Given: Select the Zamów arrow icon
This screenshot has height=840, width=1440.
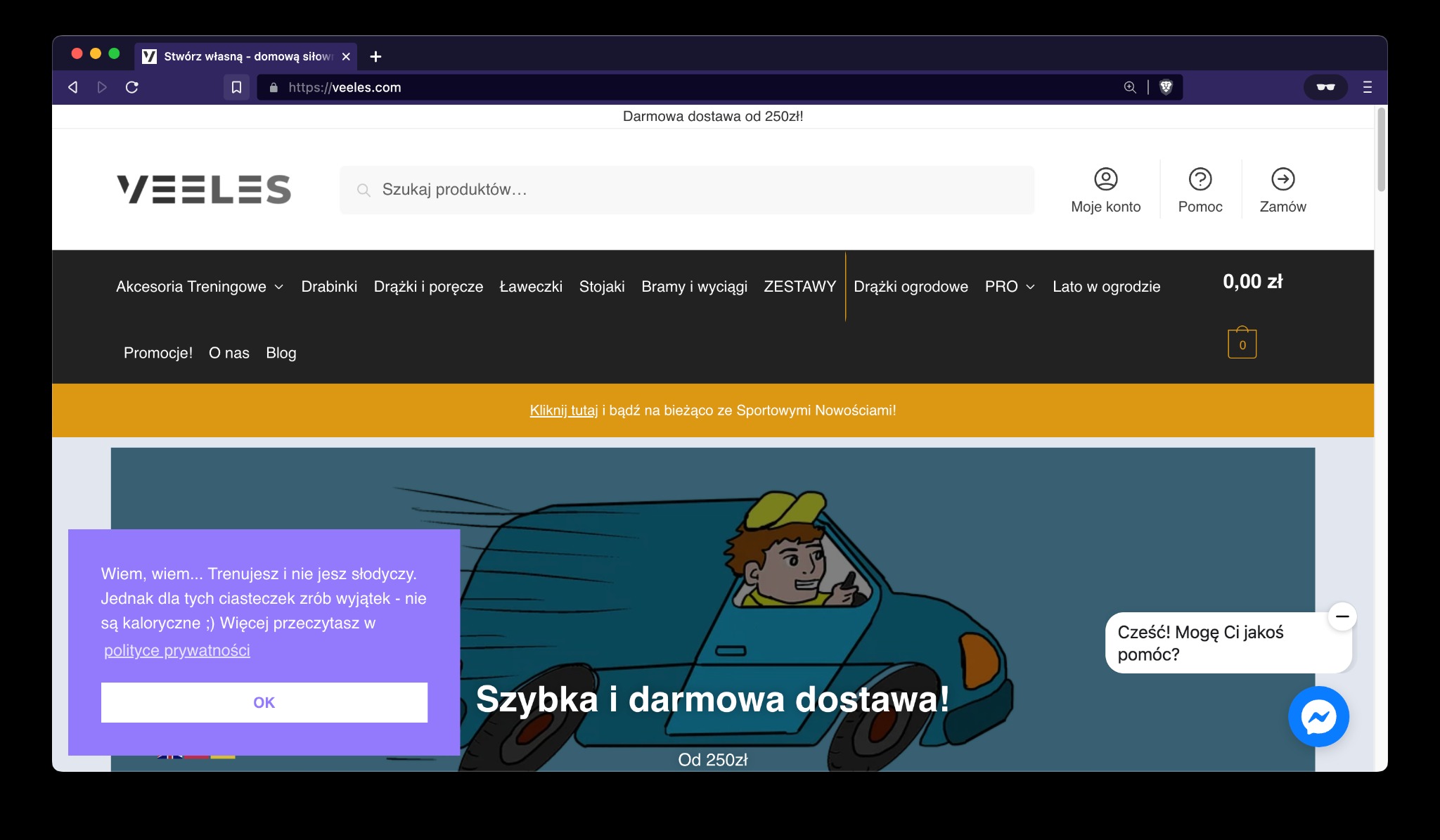Looking at the screenshot, I should (x=1283, y=180).
